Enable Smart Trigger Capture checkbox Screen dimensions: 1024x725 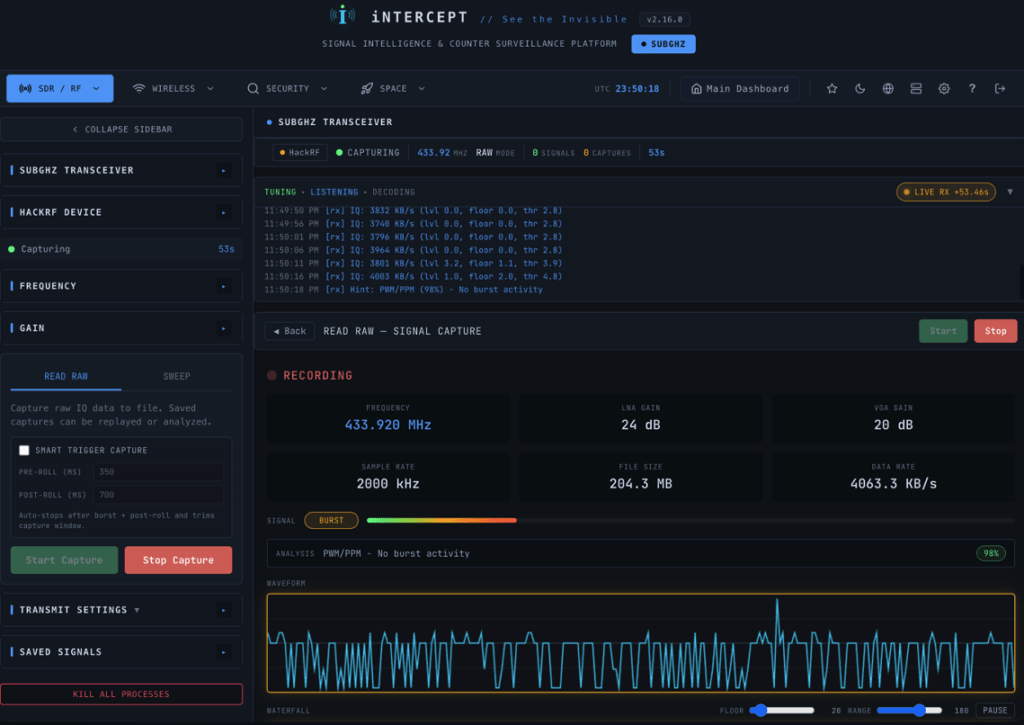[x=24, y=450]
